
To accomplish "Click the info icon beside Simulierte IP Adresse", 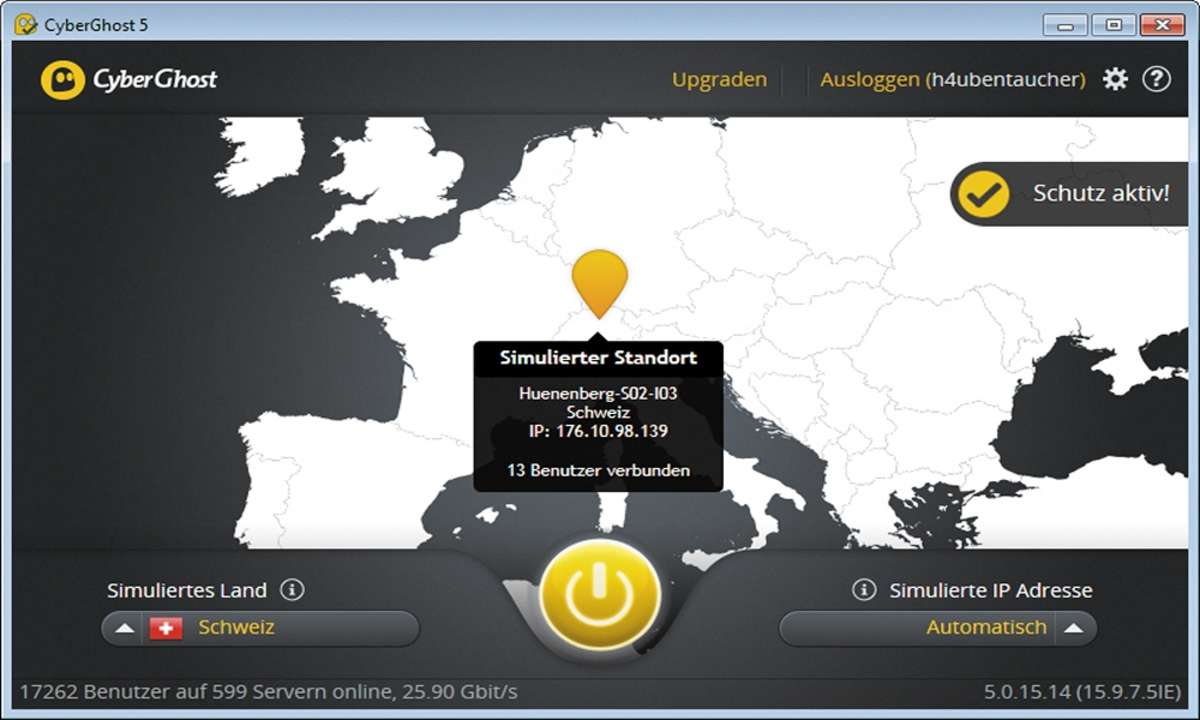I will (x=863, y=590).
